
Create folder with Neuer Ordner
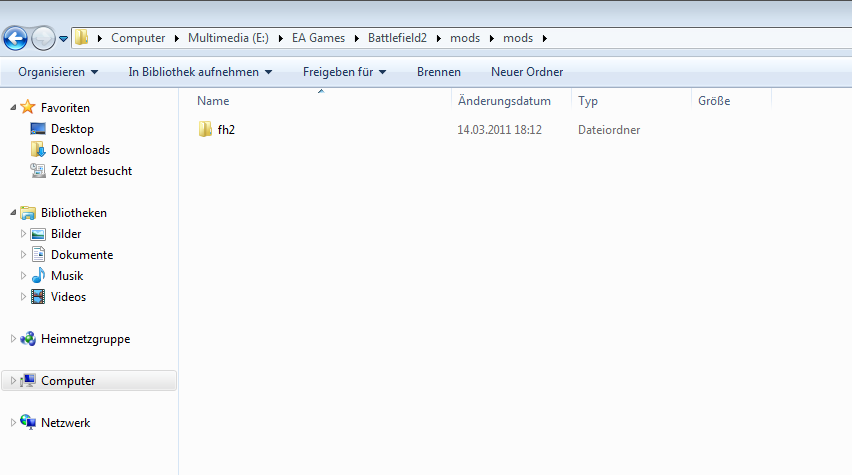pos(527,72)
